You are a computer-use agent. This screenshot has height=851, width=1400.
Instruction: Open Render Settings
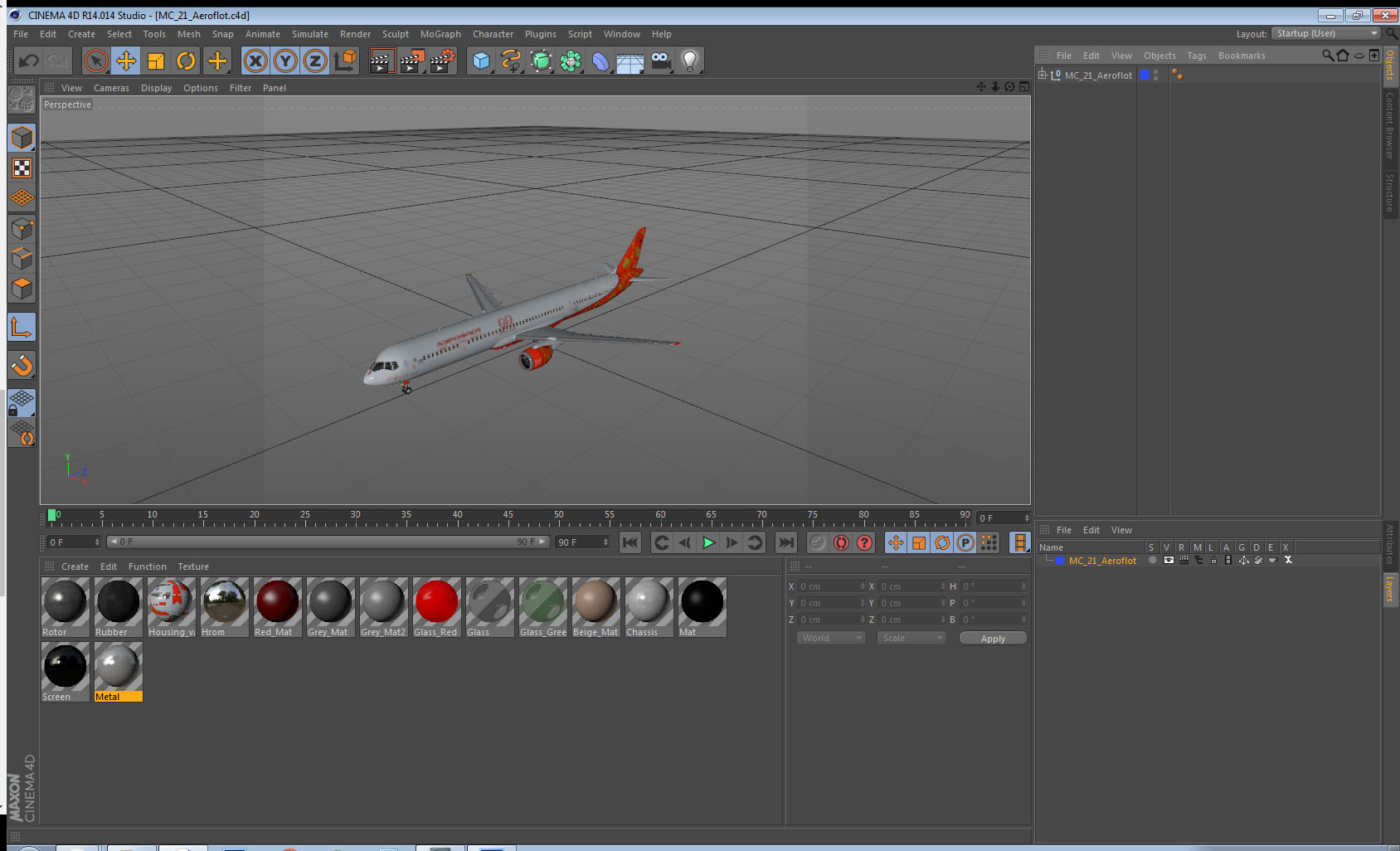coord(443,61)
